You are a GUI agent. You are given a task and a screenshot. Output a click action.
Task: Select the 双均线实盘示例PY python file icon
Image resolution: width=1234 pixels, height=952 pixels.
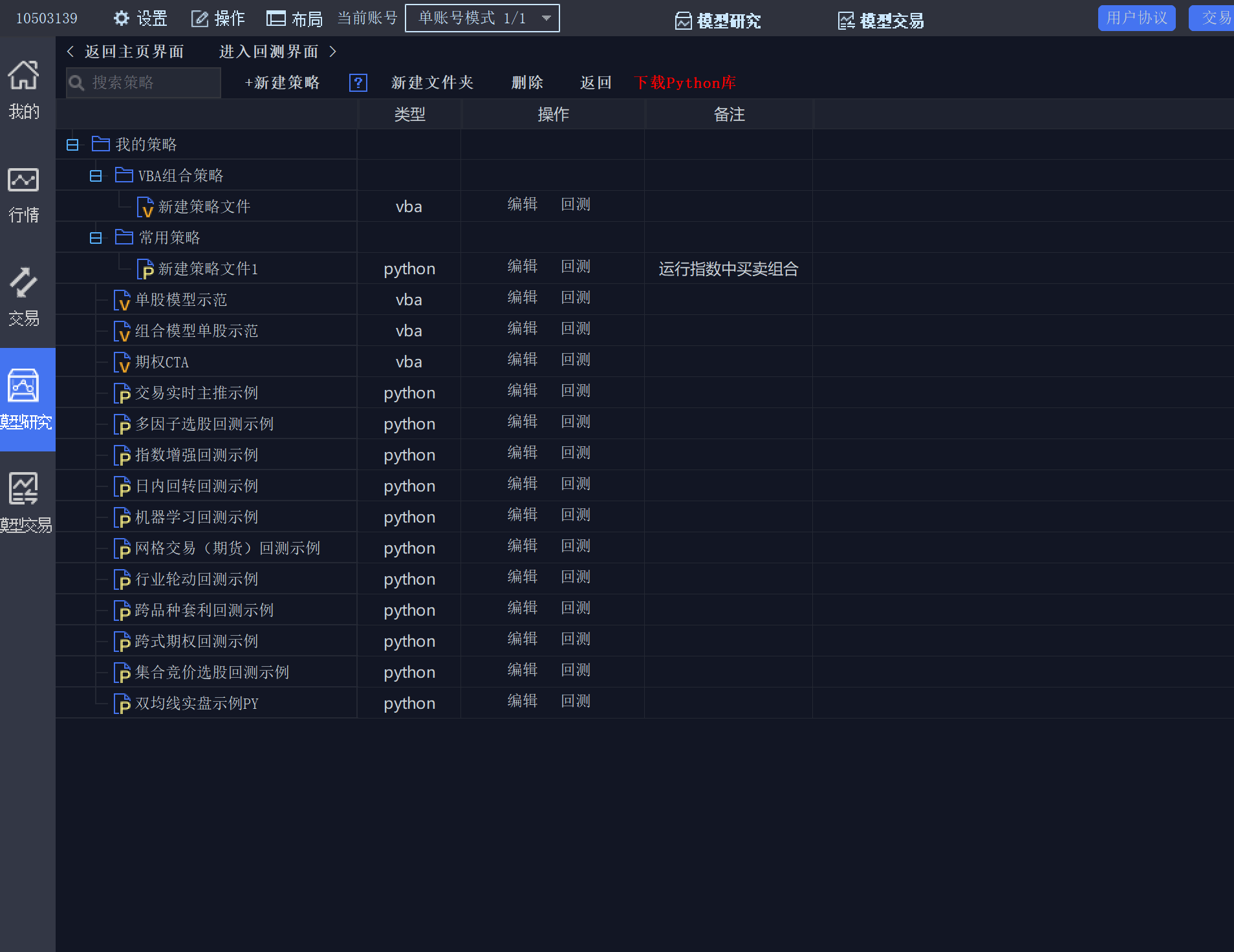pos(122,704)
